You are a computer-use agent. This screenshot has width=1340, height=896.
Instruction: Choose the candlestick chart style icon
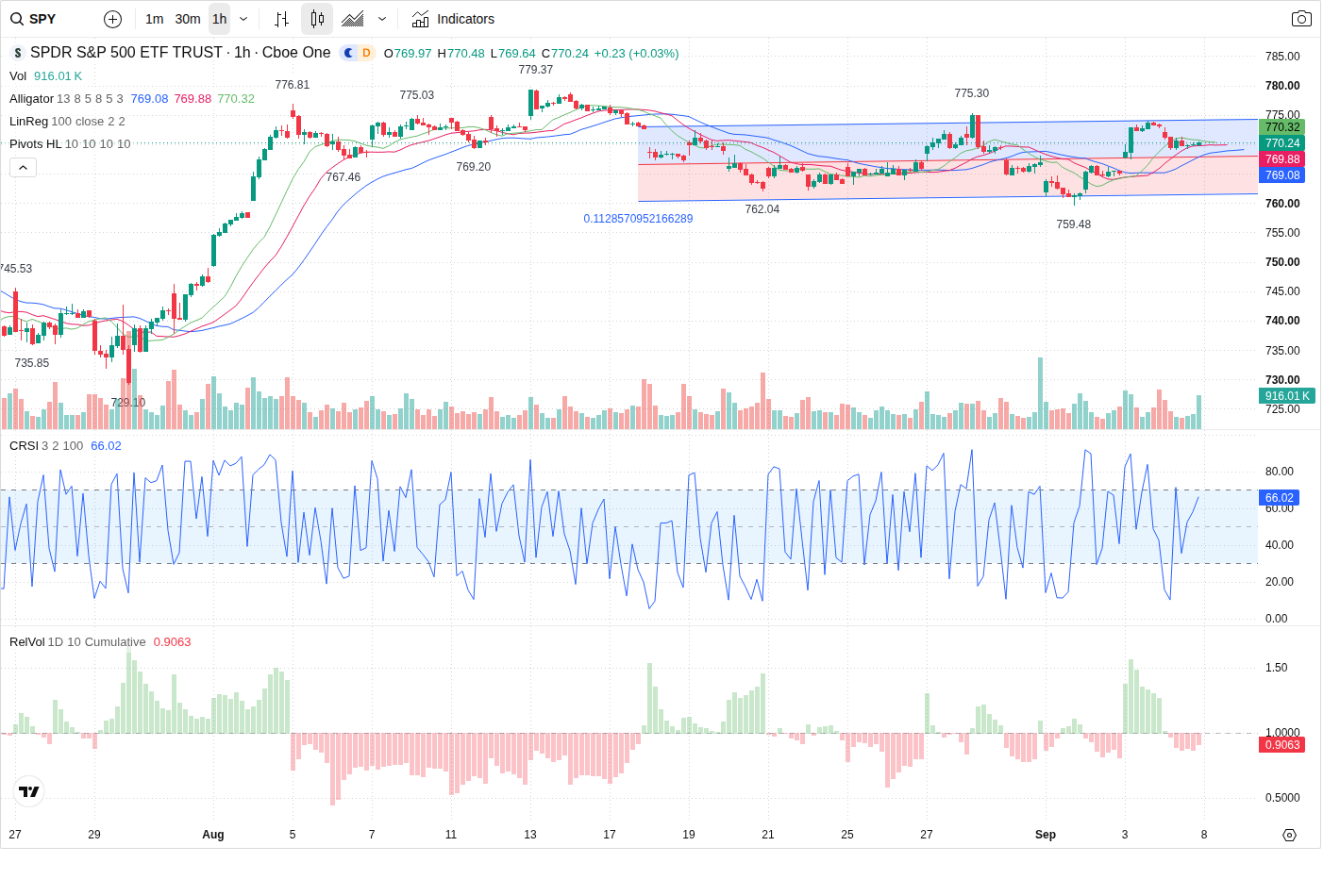[x=317, y=19]
